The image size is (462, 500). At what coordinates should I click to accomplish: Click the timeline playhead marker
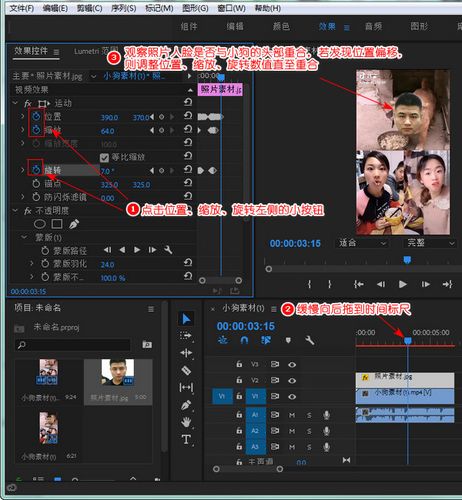click(408, 340)
